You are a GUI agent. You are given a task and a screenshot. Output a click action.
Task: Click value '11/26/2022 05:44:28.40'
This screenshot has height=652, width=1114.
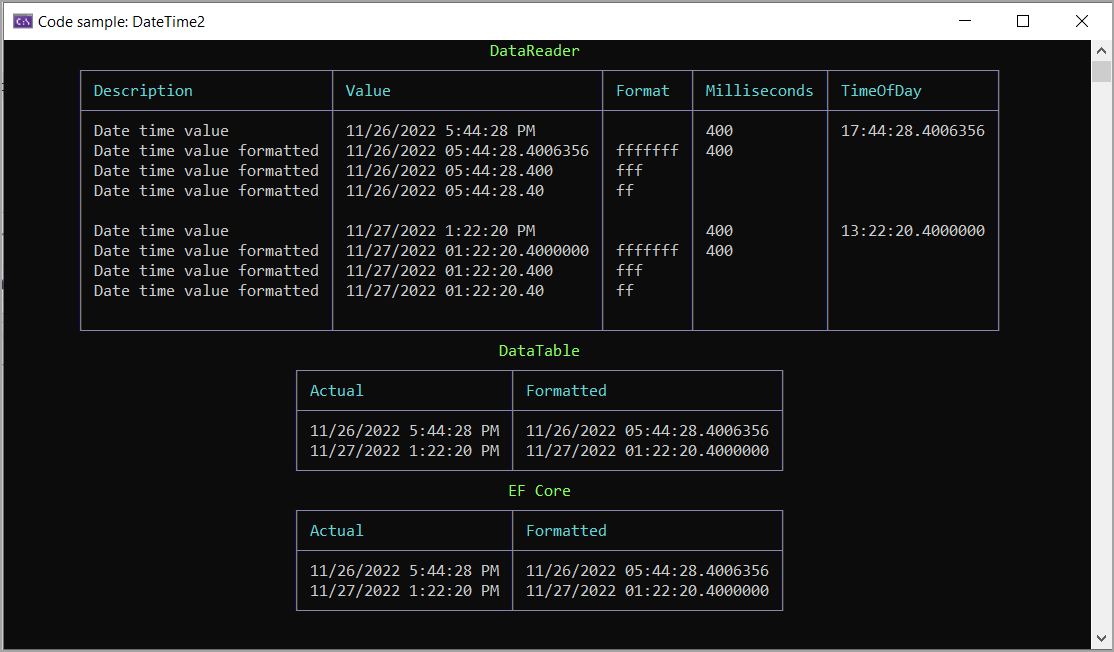click(445, 190)
